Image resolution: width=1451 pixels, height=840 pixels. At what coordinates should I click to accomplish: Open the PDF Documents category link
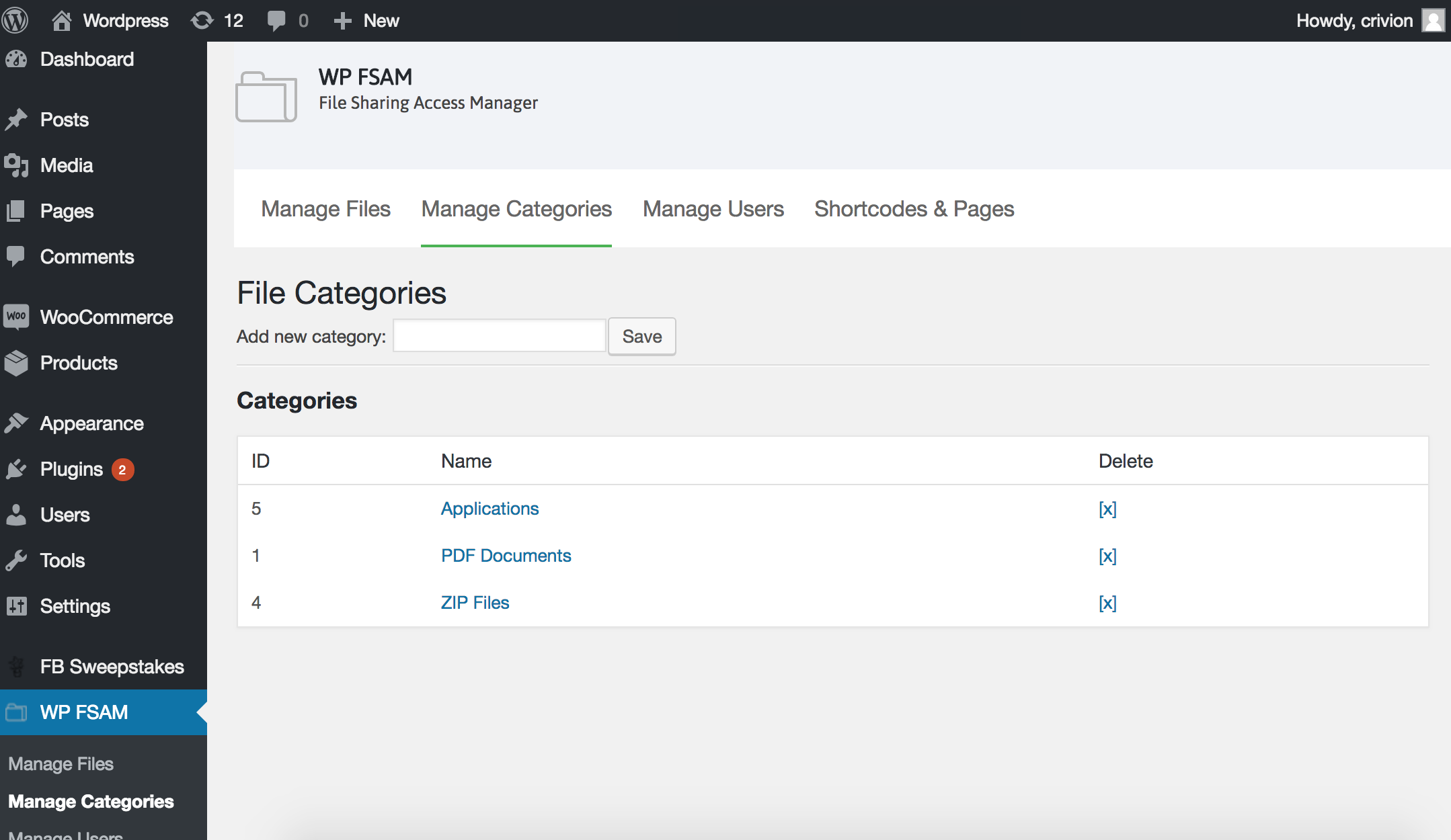point(506,556)
